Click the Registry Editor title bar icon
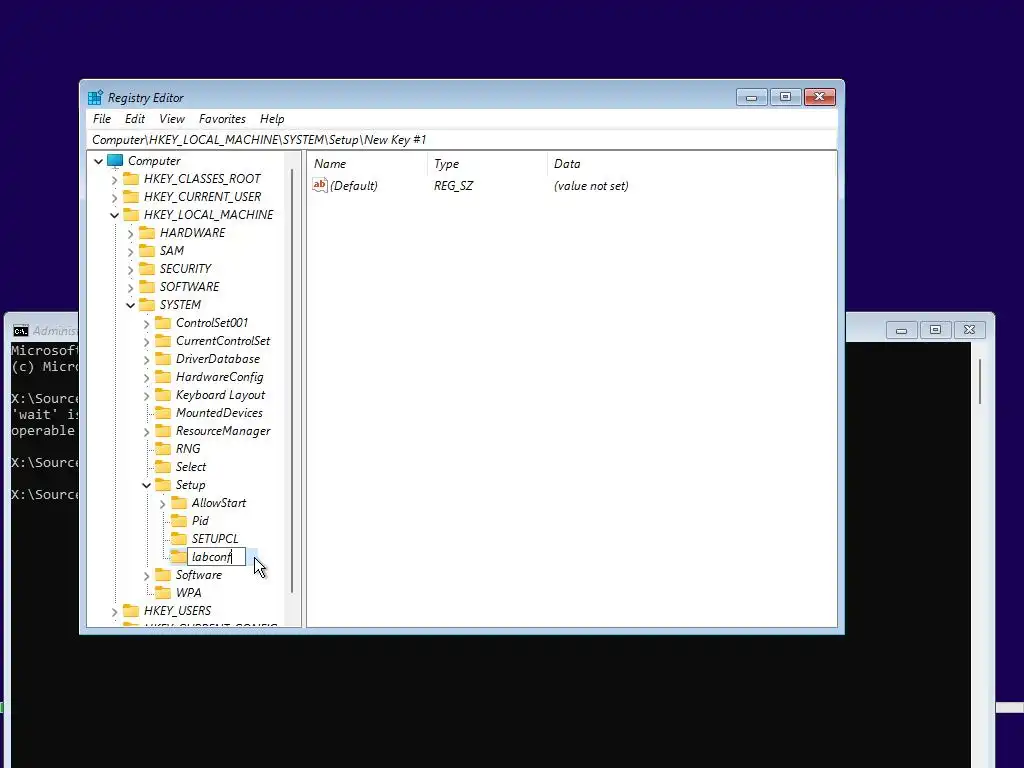 pyautogui.click(x=95, y=97)
